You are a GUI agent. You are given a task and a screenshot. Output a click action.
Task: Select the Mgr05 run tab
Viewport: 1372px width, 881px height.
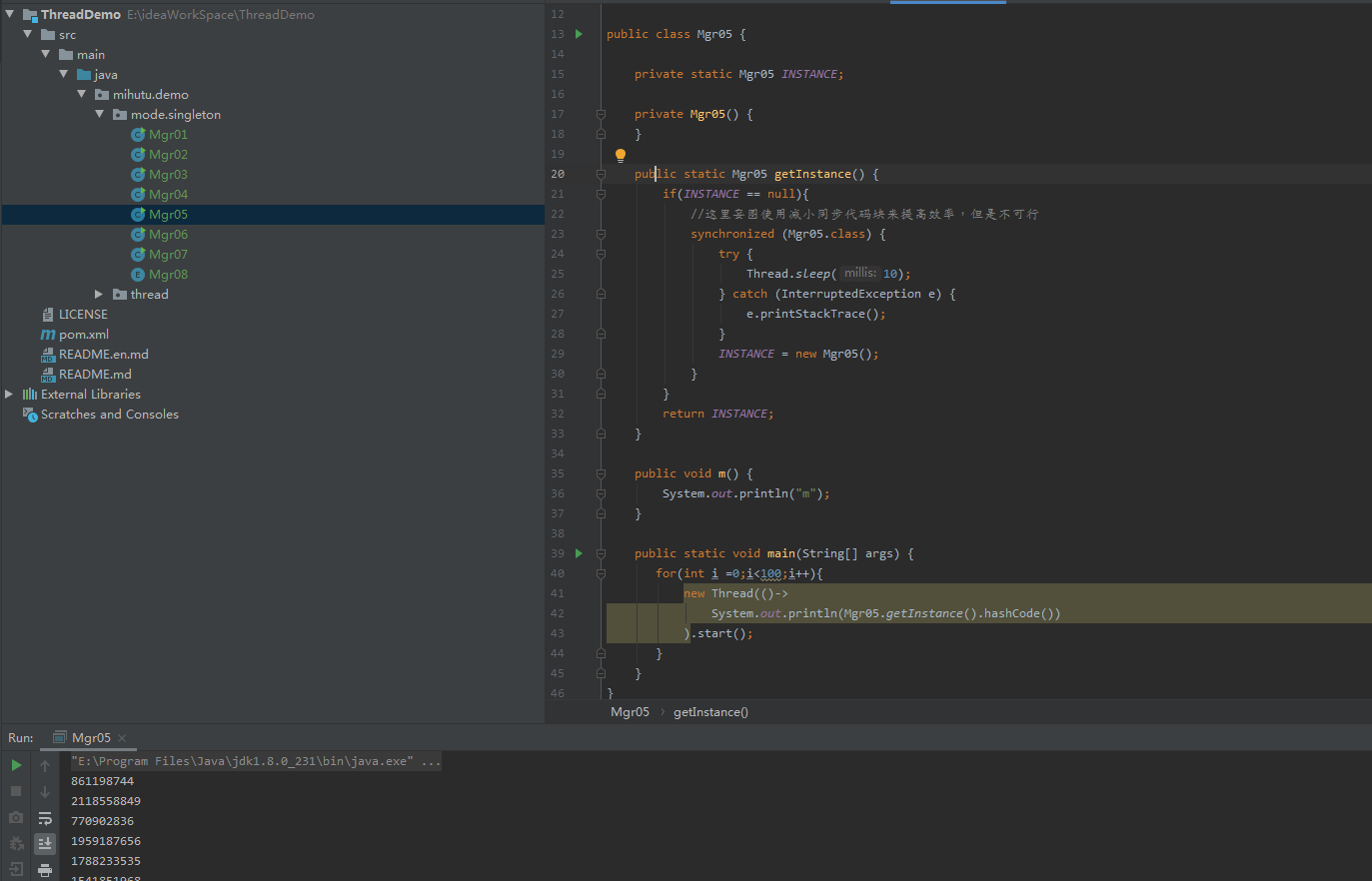click(90, 738)
